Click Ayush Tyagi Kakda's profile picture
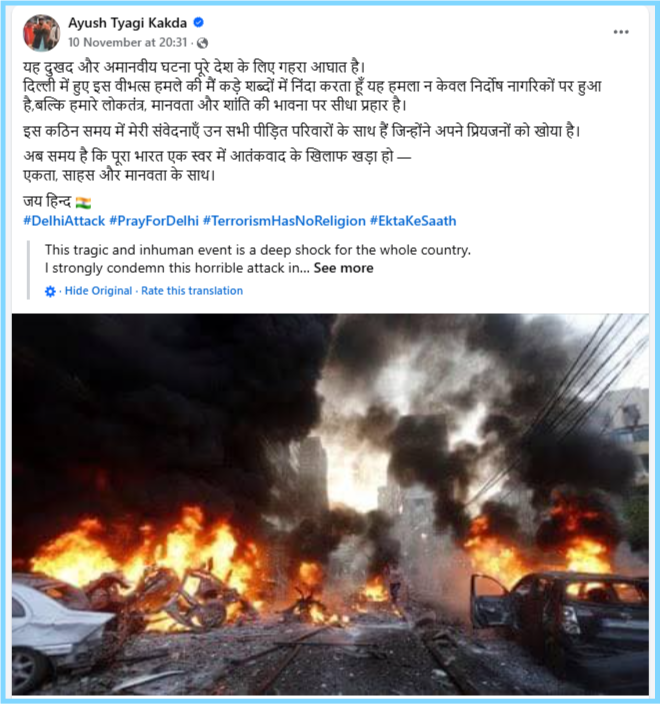661x705 pixels. pyautogui.click(x=41, y=32)
